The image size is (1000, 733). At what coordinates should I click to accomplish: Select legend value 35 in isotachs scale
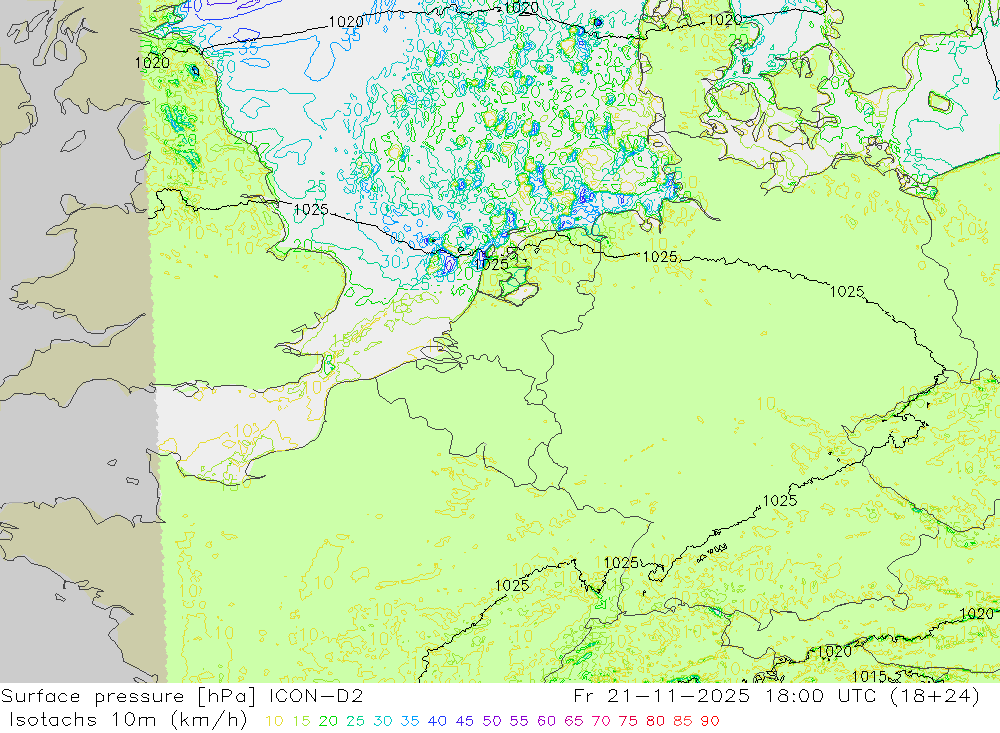(x=410, y=721)
